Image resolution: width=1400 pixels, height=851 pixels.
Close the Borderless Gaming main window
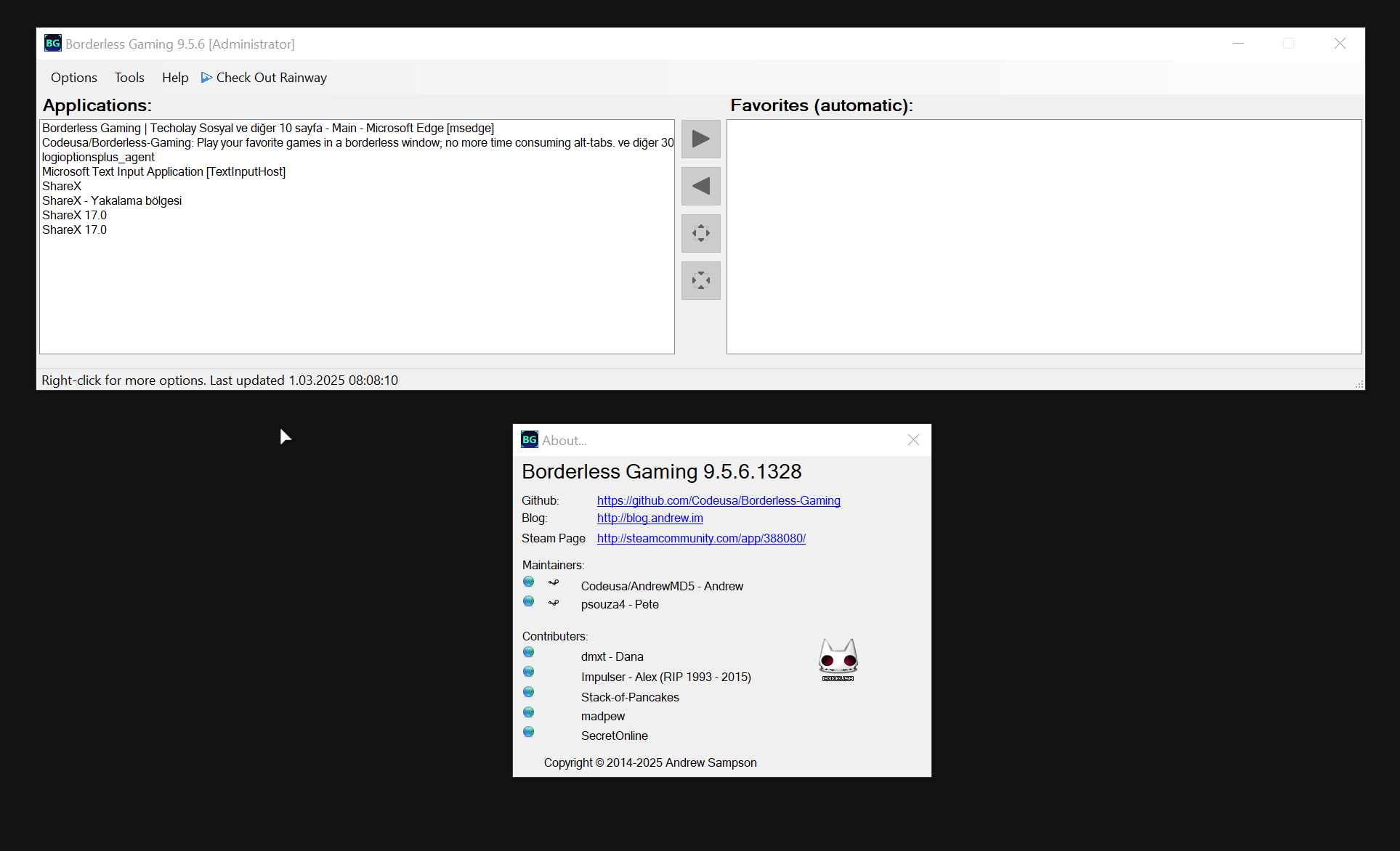[x=1340, y=44]
